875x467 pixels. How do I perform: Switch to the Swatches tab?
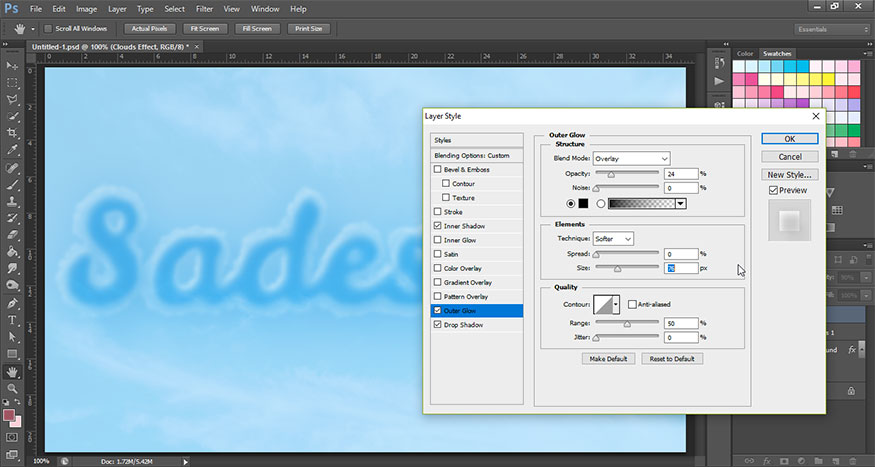tap(775, 53)
